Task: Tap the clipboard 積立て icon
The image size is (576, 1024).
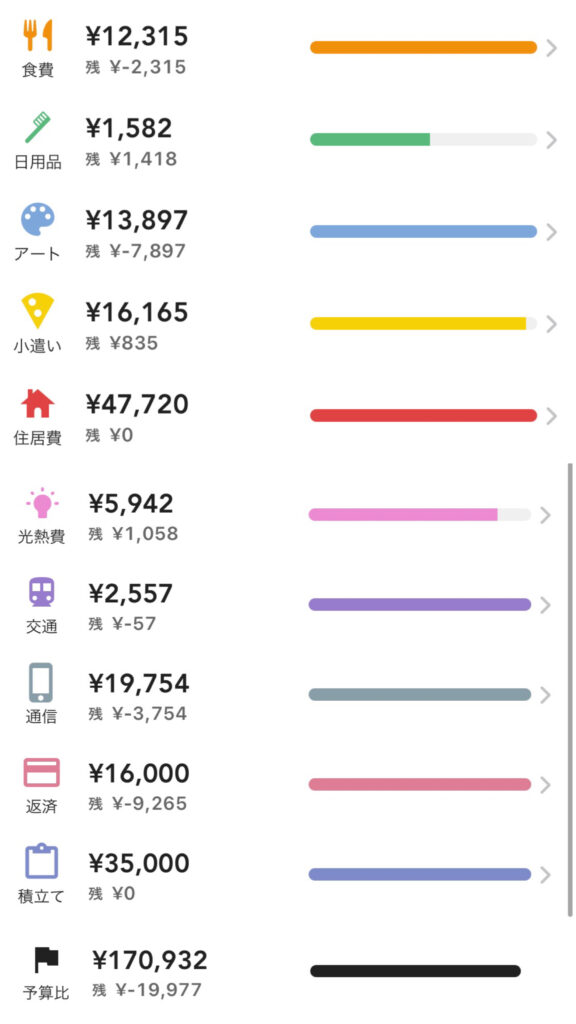Action: click(x=42, y=862)
